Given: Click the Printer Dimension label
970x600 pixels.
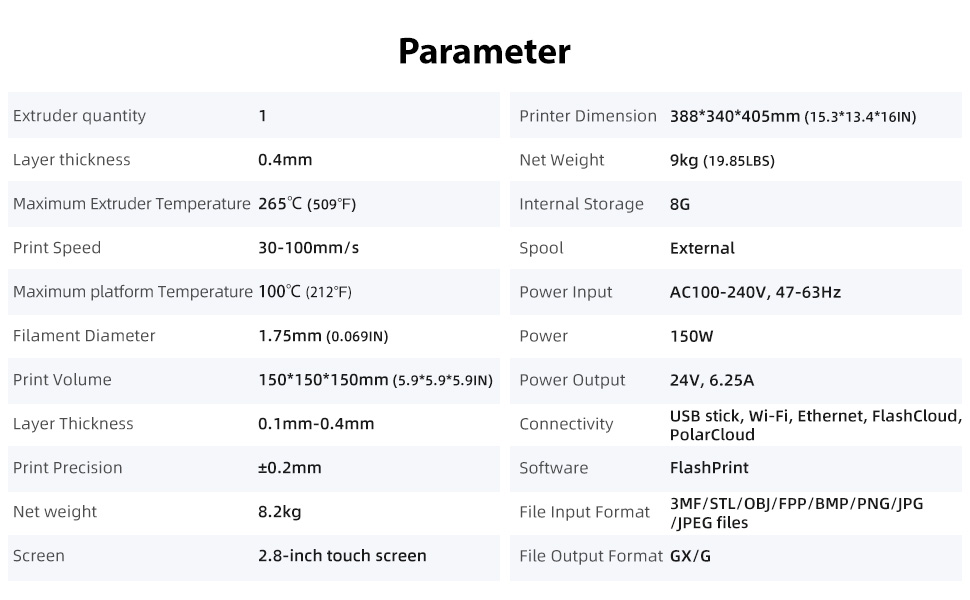Looking at the screenshot, I should [588, 116].
